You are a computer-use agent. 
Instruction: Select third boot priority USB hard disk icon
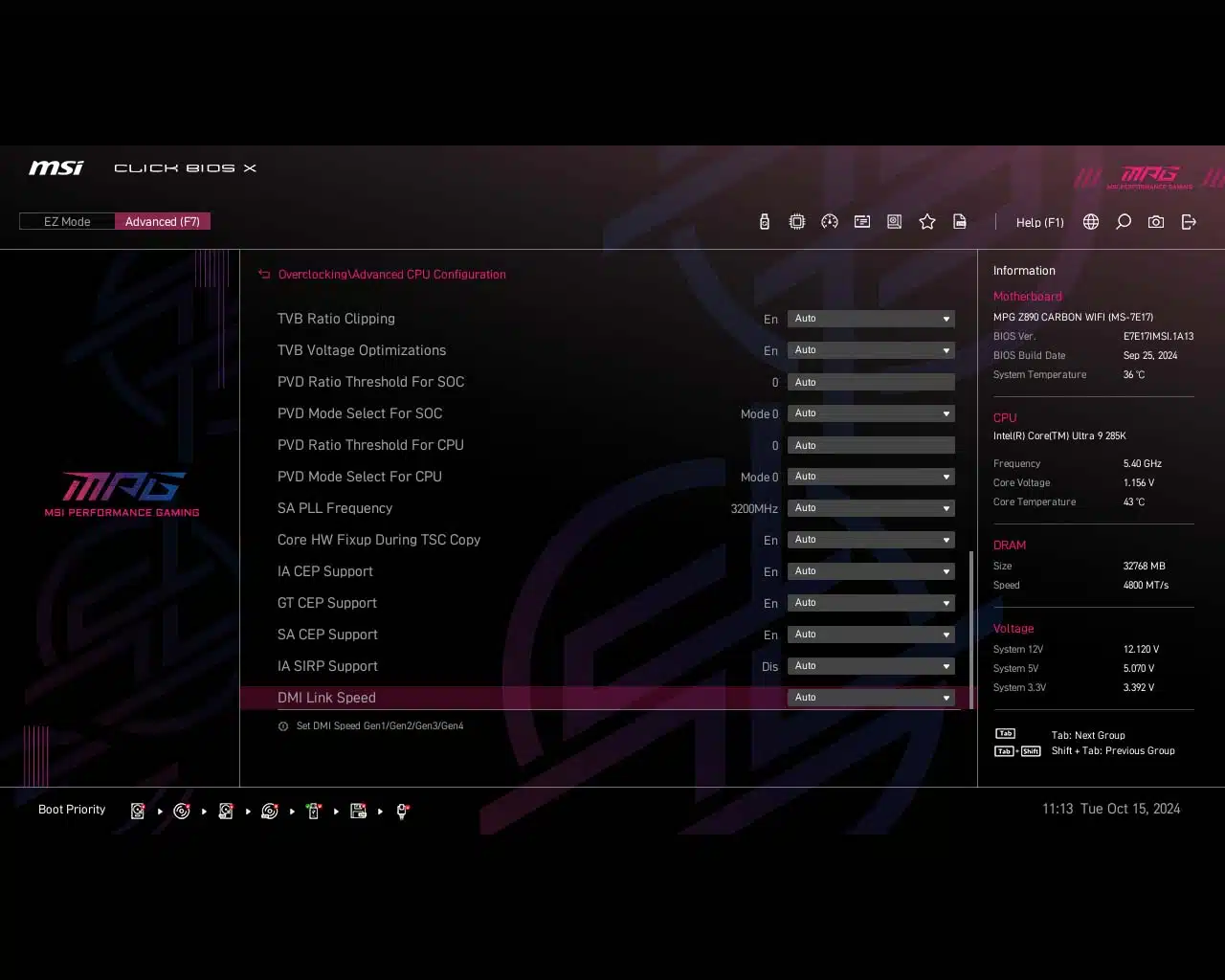coord(226,811)
